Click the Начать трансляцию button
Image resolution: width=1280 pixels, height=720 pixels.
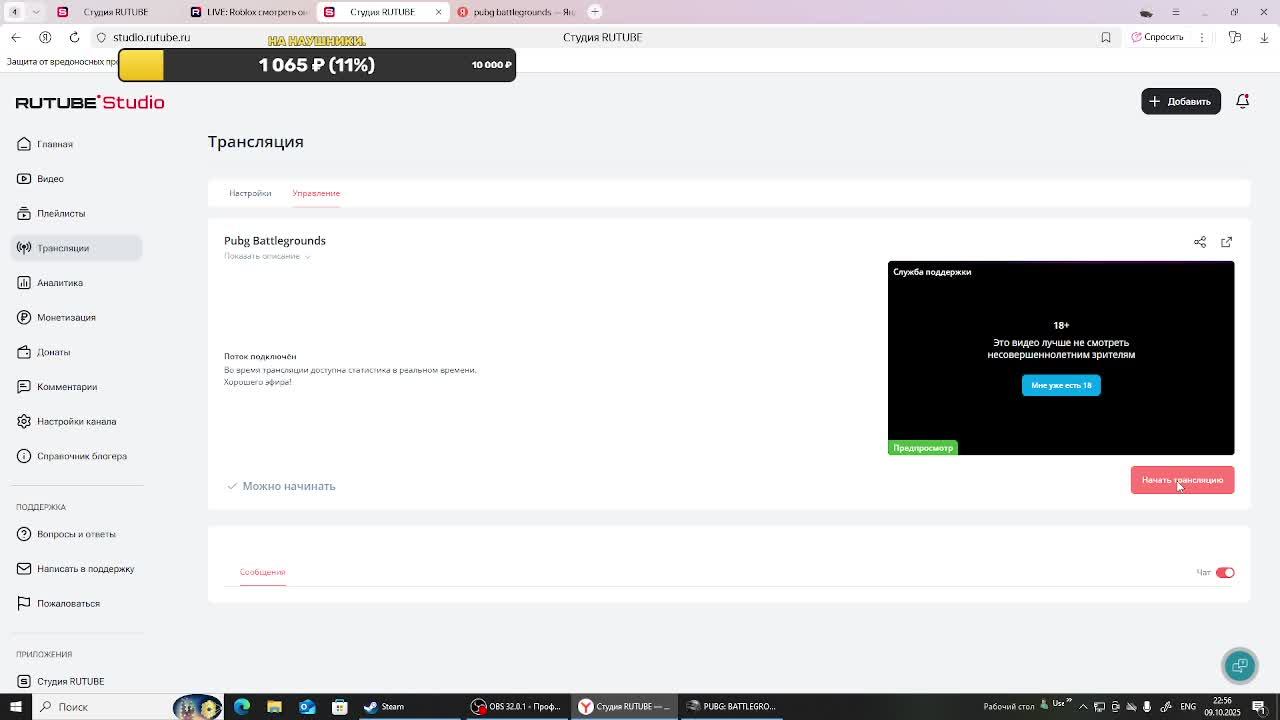[x=1182, y=480]
